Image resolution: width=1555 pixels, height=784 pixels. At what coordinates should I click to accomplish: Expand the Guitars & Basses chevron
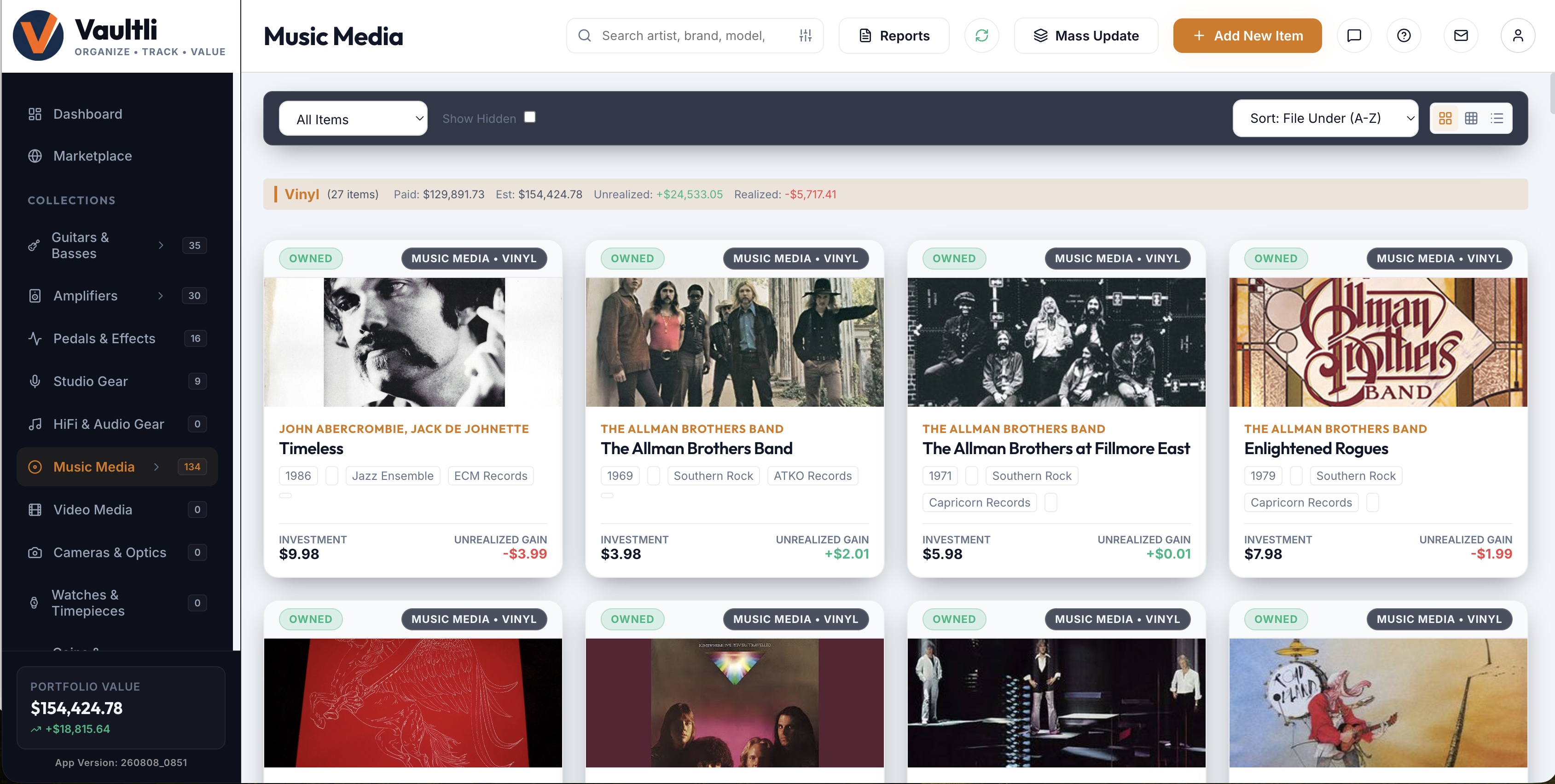tap(161, 245)
